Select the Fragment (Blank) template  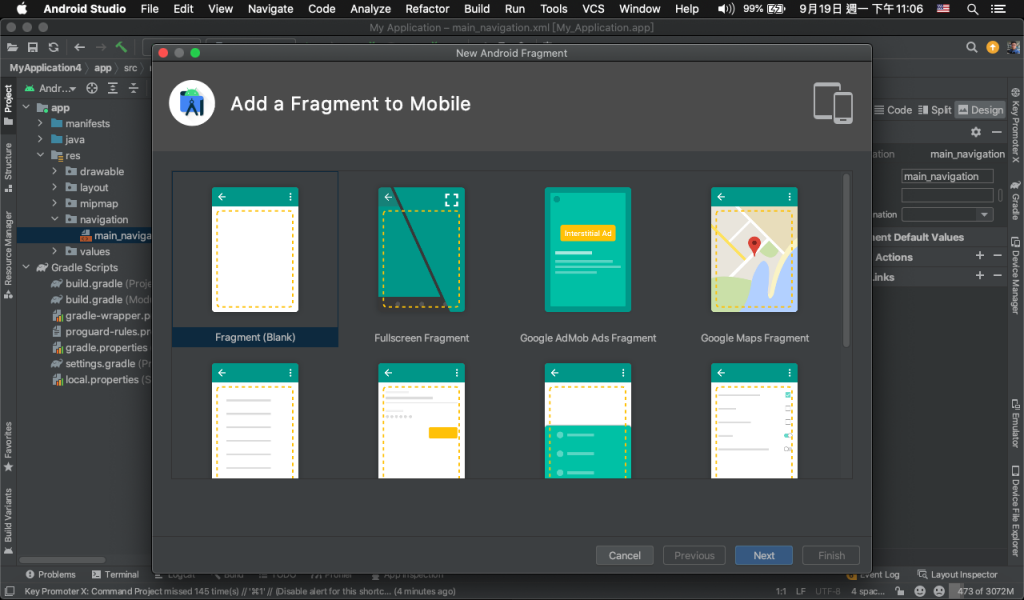(x=255, y=259)
